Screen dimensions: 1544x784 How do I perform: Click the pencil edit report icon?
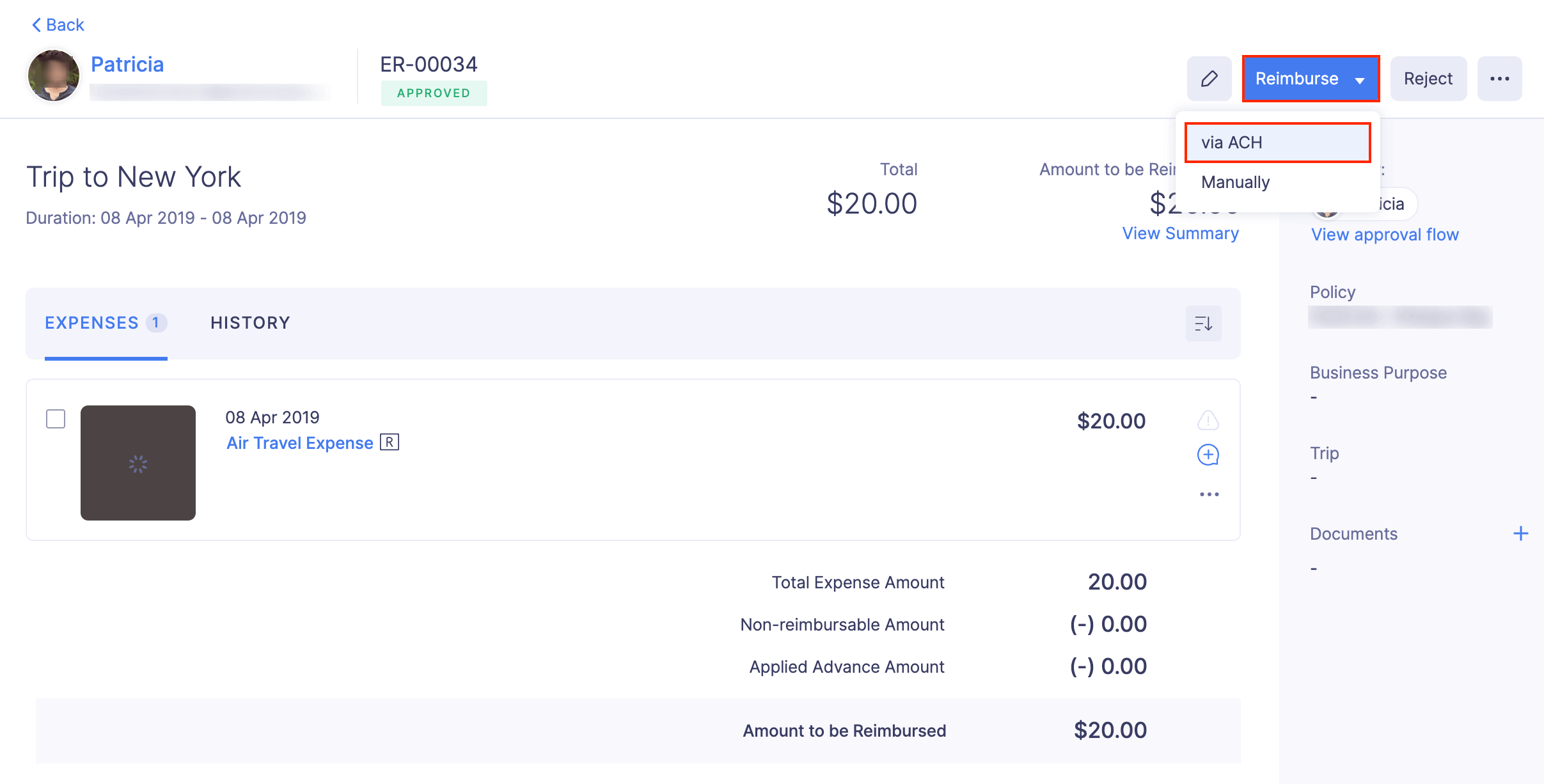tap(1209, 79)
